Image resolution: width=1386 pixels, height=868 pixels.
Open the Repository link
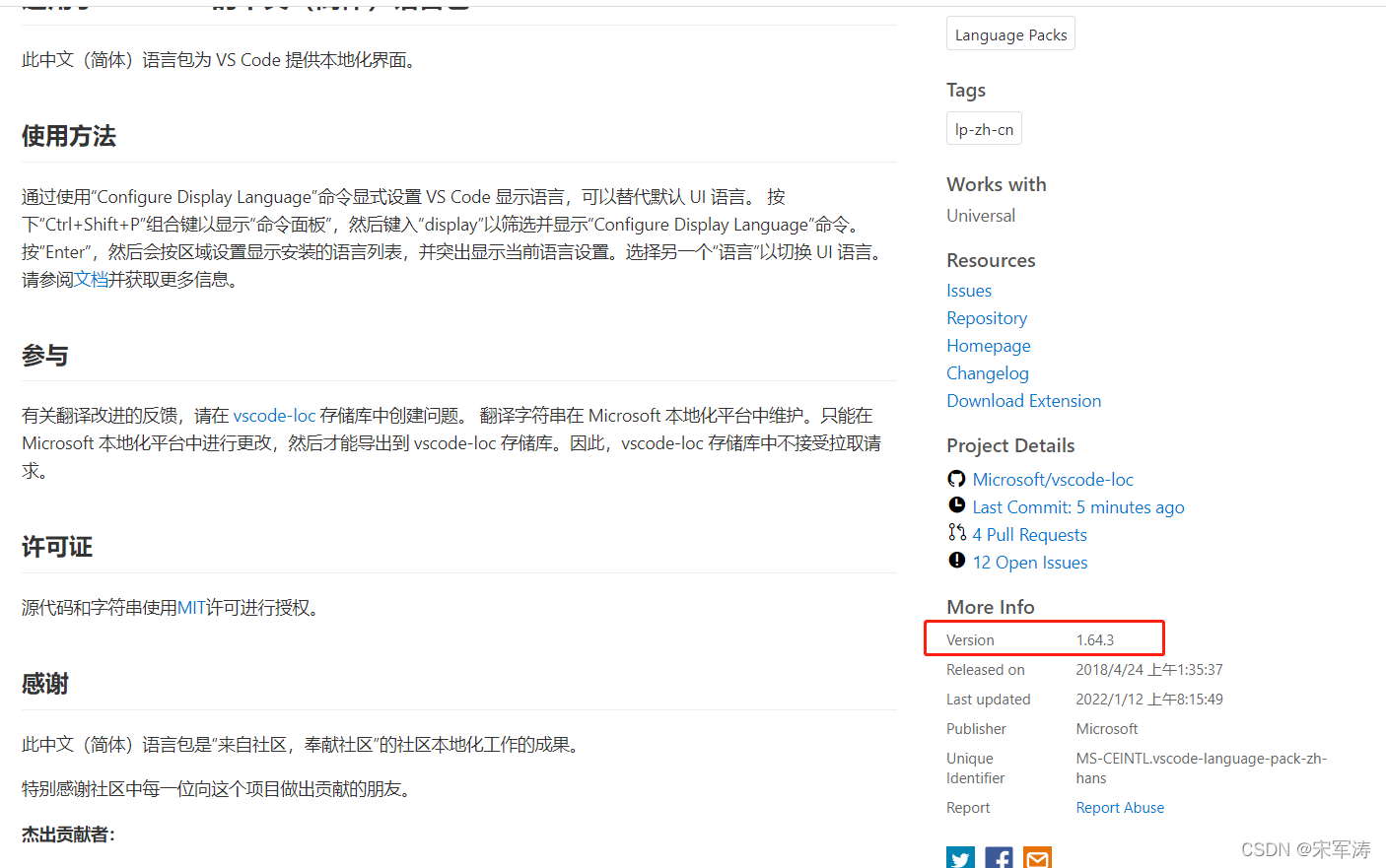click(987, 318)
